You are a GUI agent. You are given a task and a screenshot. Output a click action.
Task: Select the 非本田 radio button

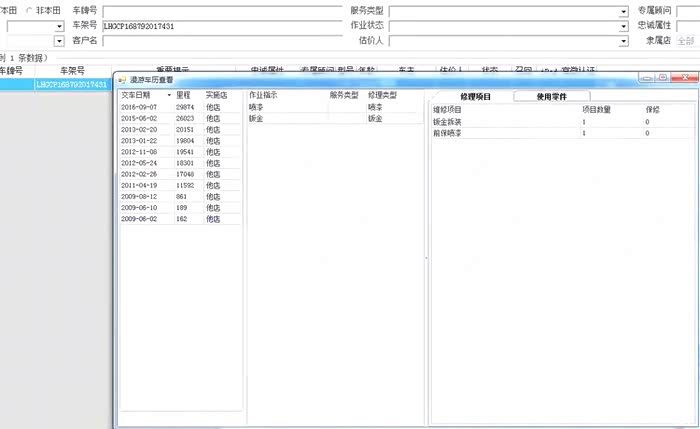click(28, 10)
